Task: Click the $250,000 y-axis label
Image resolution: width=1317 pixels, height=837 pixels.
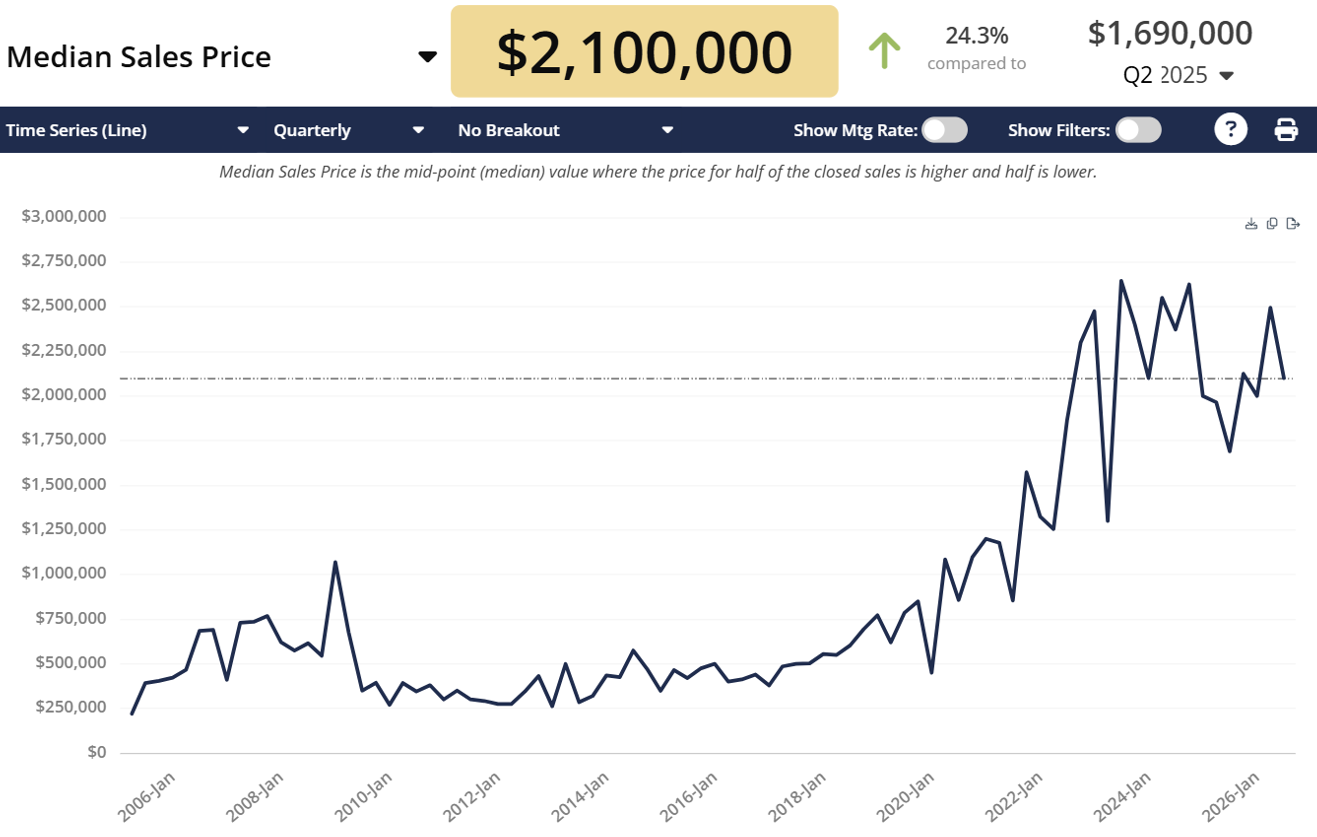Action: pos(72,707)
